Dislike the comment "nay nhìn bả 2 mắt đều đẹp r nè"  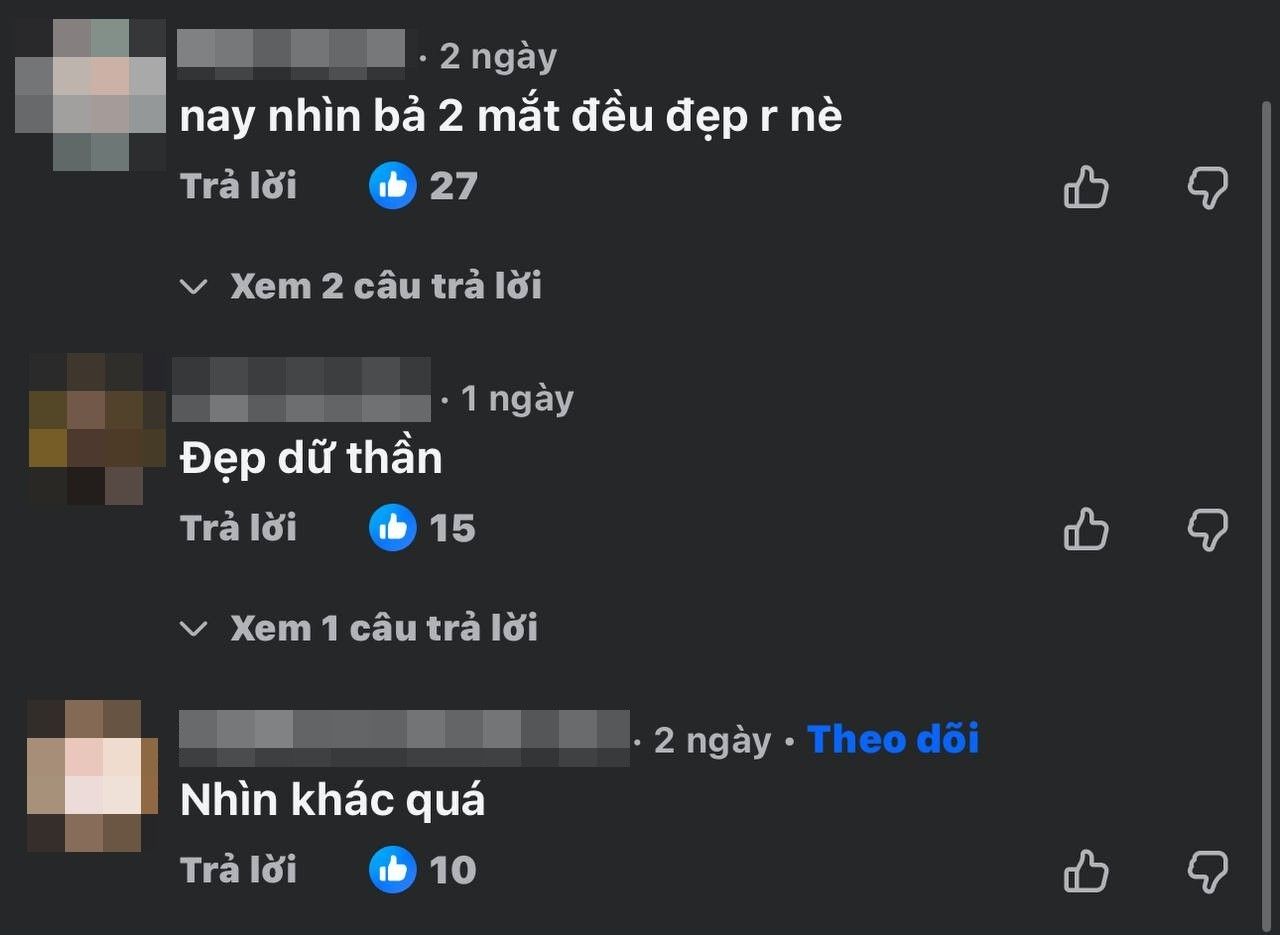1207,187
